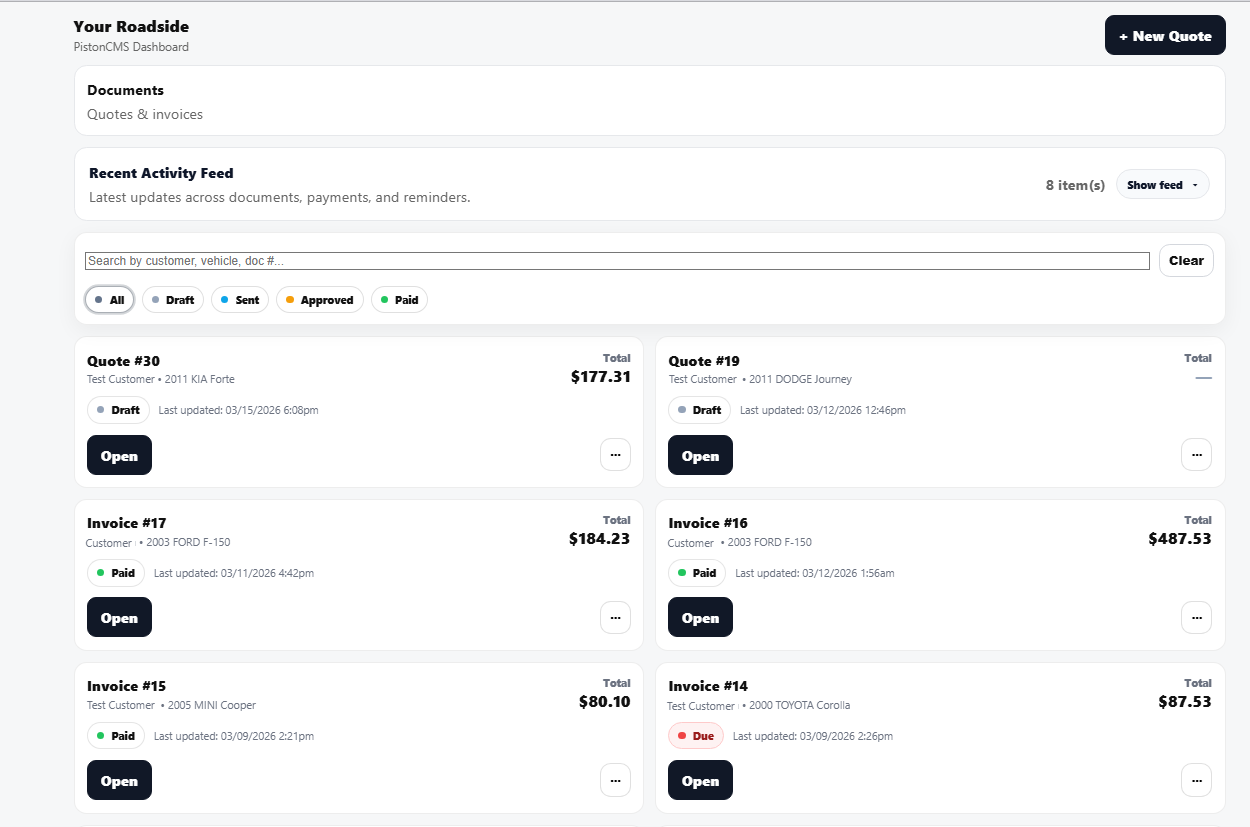Open the actions menu for Invoice #17
1250x827 pixels.
pos(615,617)
